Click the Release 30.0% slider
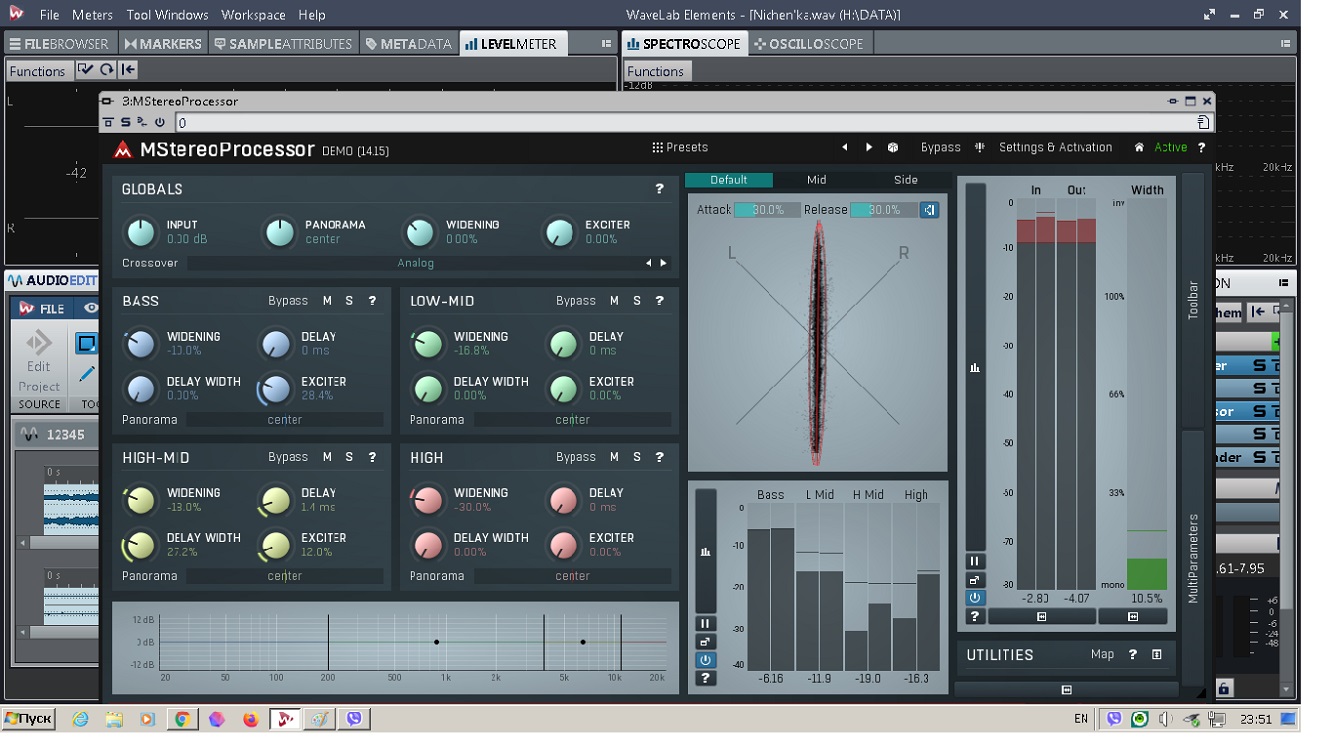Viewport: 1333px width, 750px height. point(884,210)
